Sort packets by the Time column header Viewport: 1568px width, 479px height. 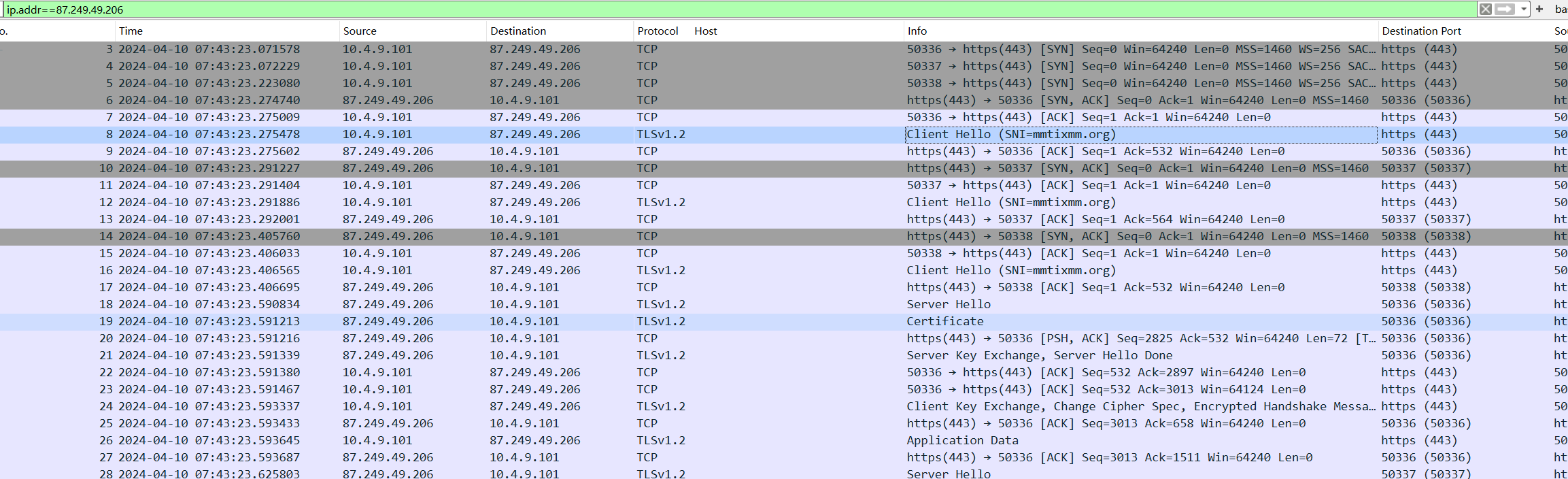click(131, 31)
